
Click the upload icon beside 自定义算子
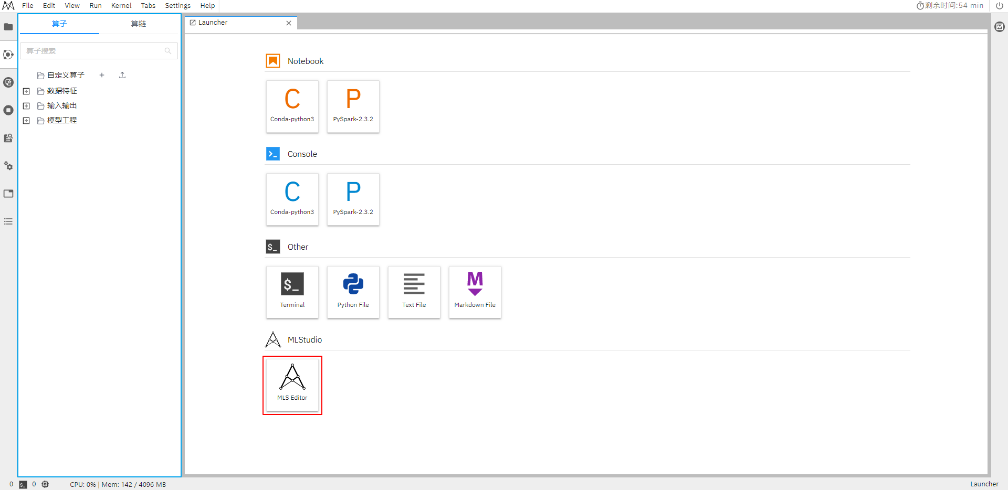coord(122,75)
